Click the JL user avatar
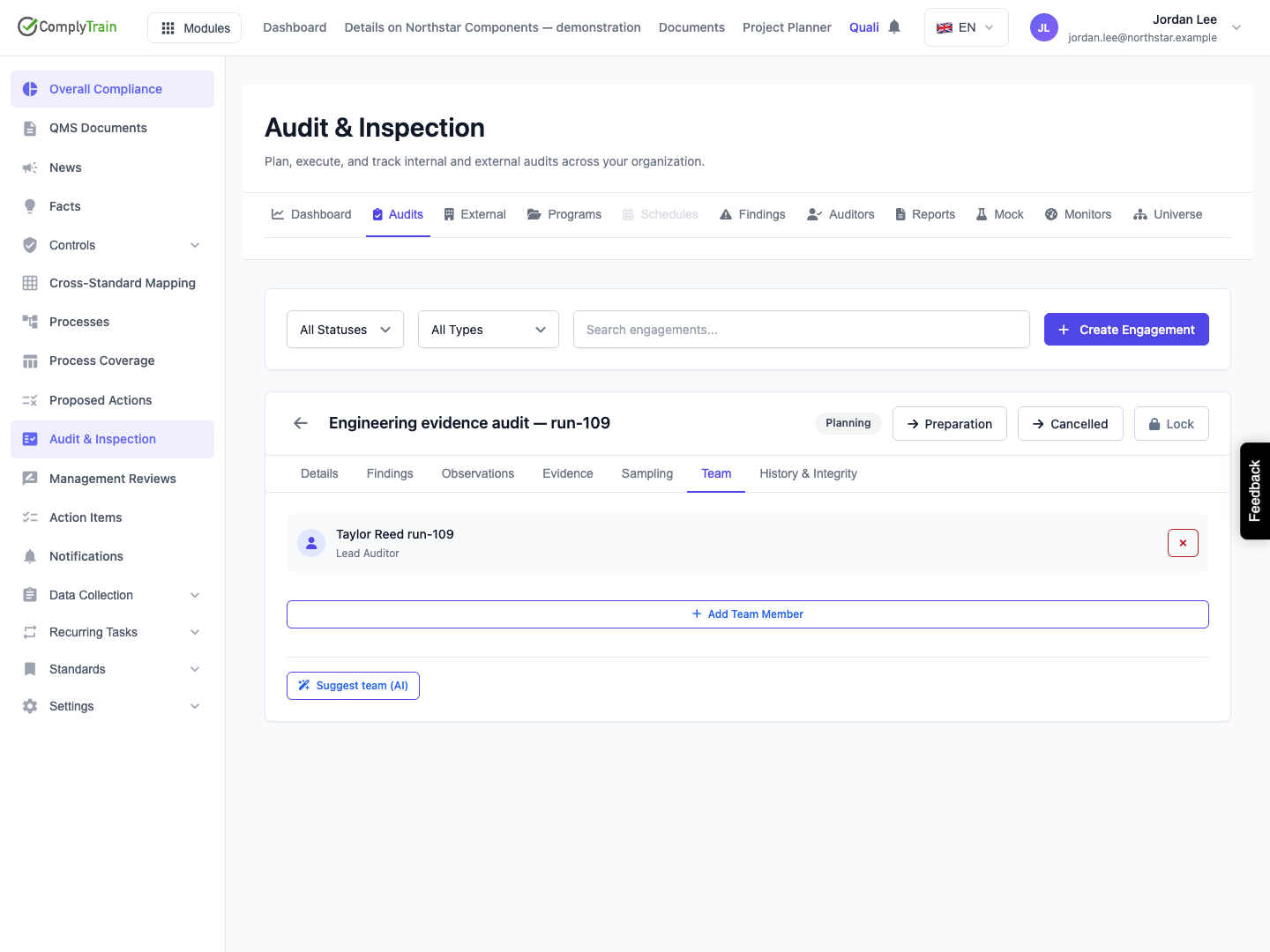 (x=1043, y=27)
